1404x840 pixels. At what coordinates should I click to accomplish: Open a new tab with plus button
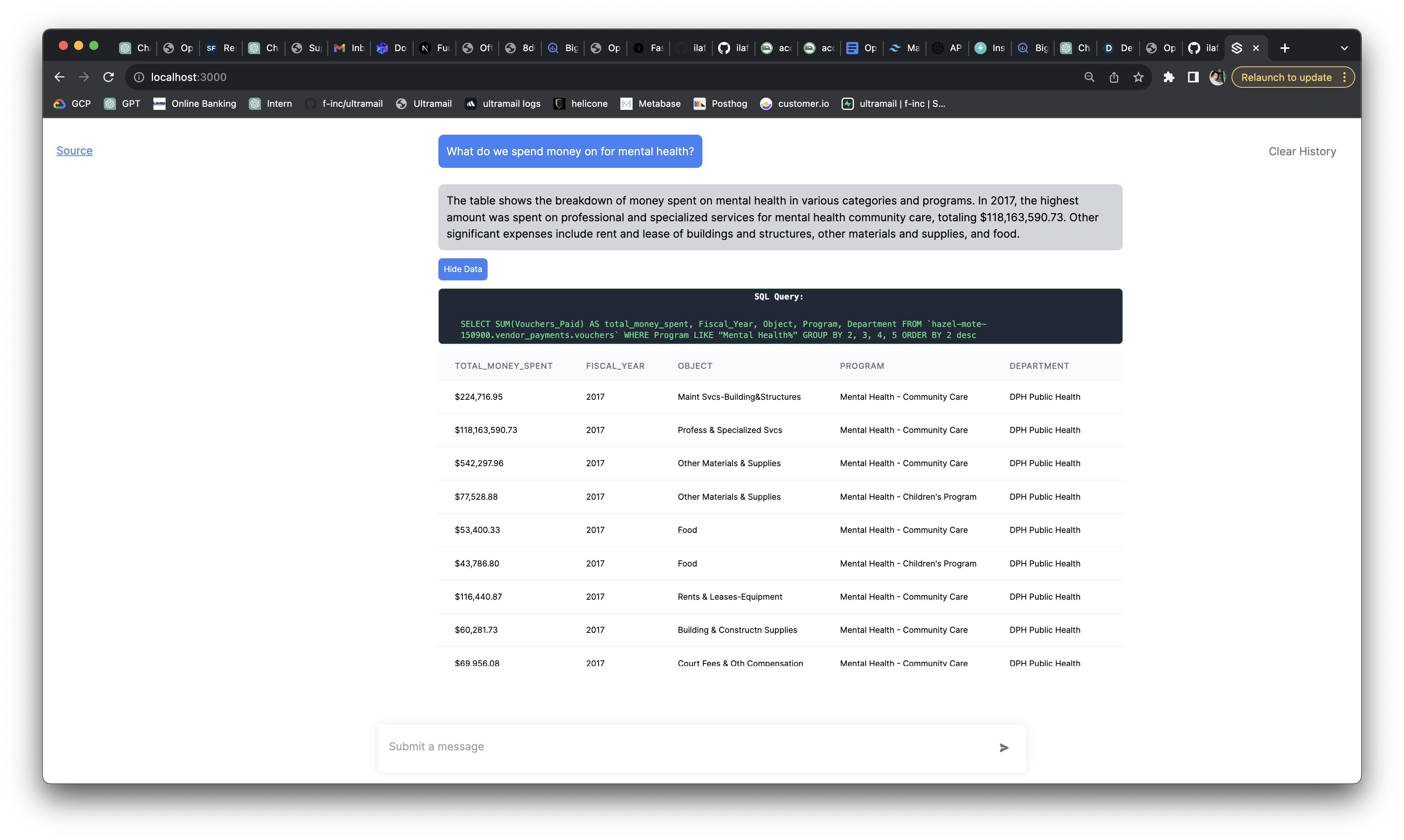(1285, 48)
